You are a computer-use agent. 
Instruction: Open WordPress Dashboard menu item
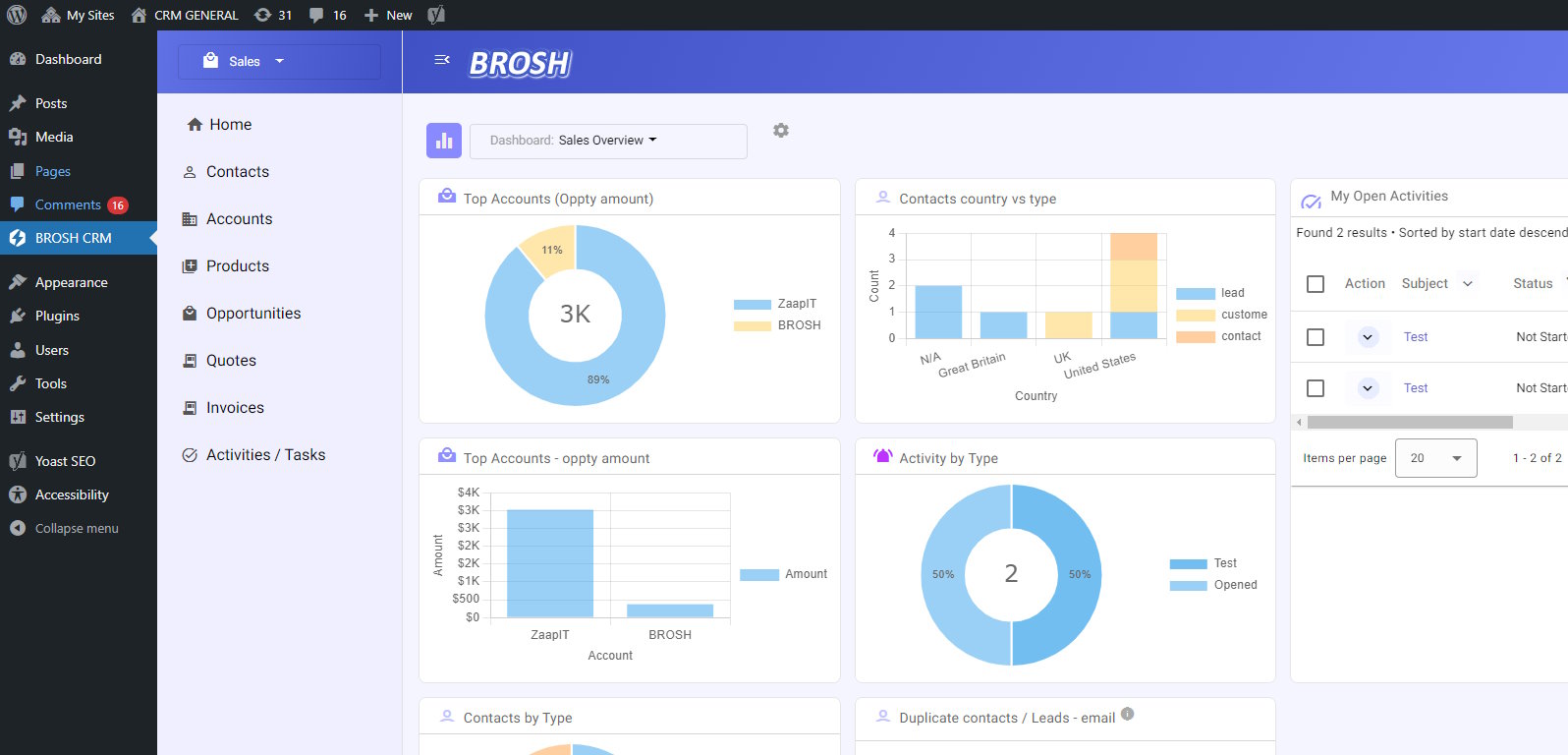click(79, 59)
